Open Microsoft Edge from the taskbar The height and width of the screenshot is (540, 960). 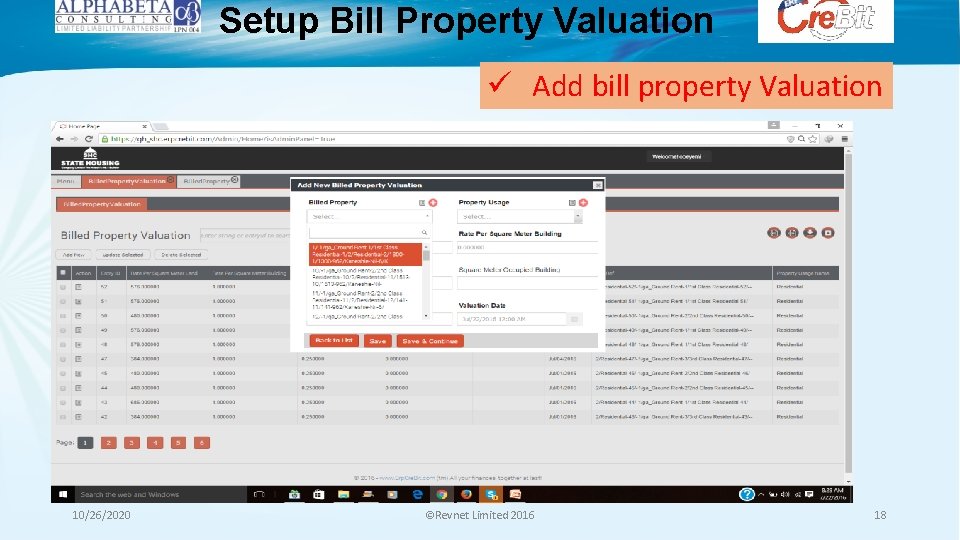(418, 494)
